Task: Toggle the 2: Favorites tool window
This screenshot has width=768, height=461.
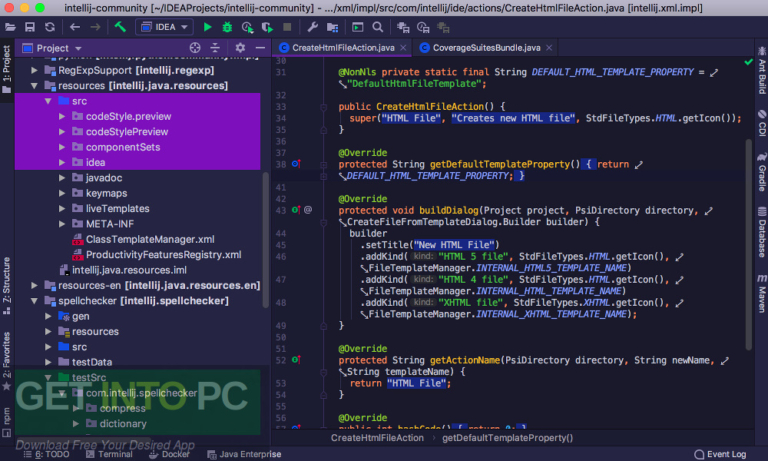Action: point(6,361)
